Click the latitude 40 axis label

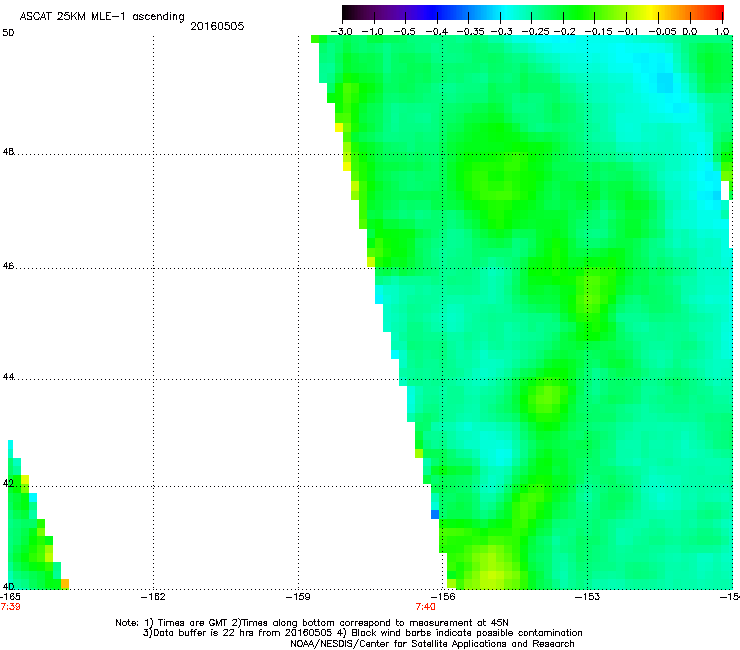pyautogui.click(x=8, y=587)
